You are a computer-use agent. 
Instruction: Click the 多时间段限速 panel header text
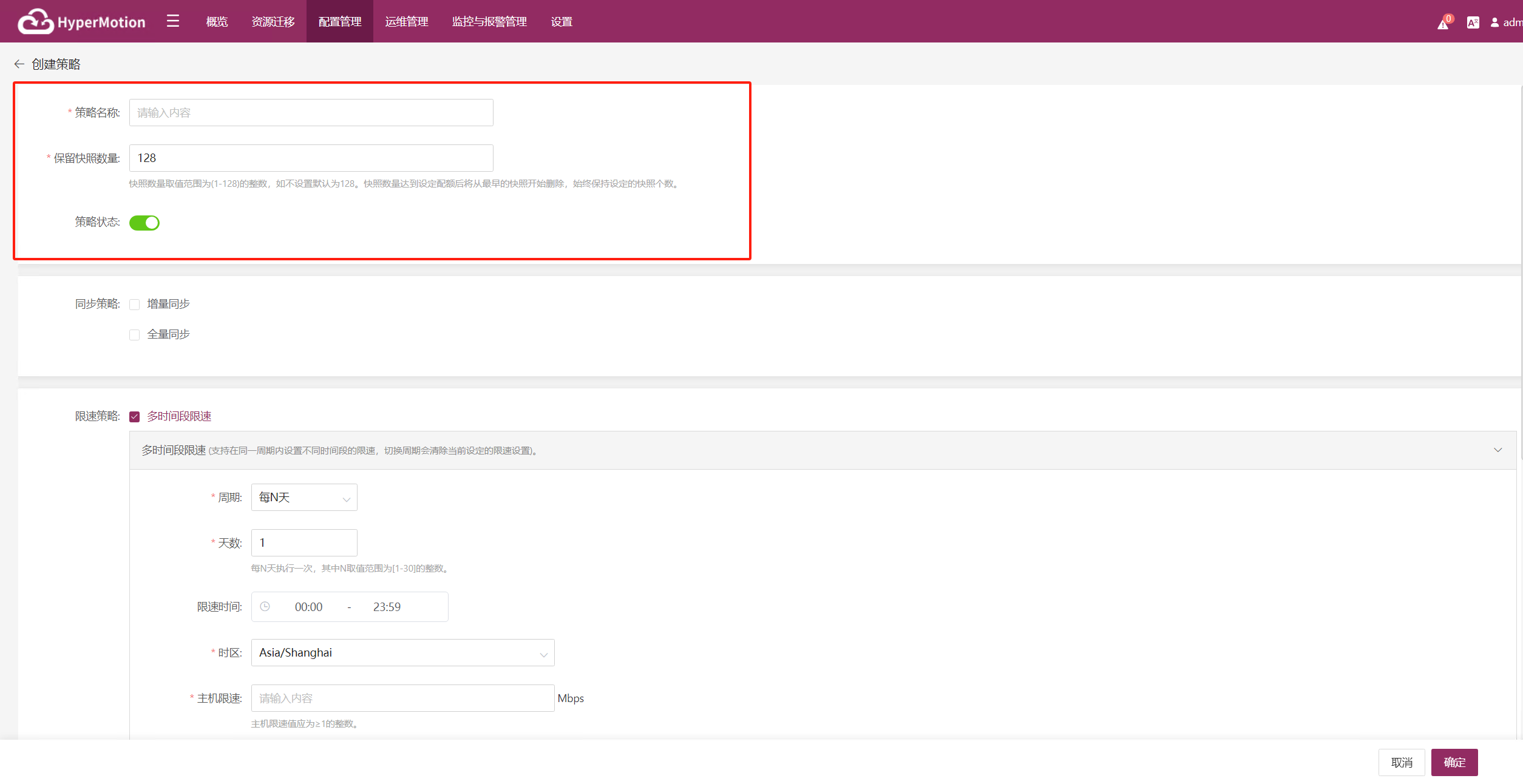pos(174,450)
